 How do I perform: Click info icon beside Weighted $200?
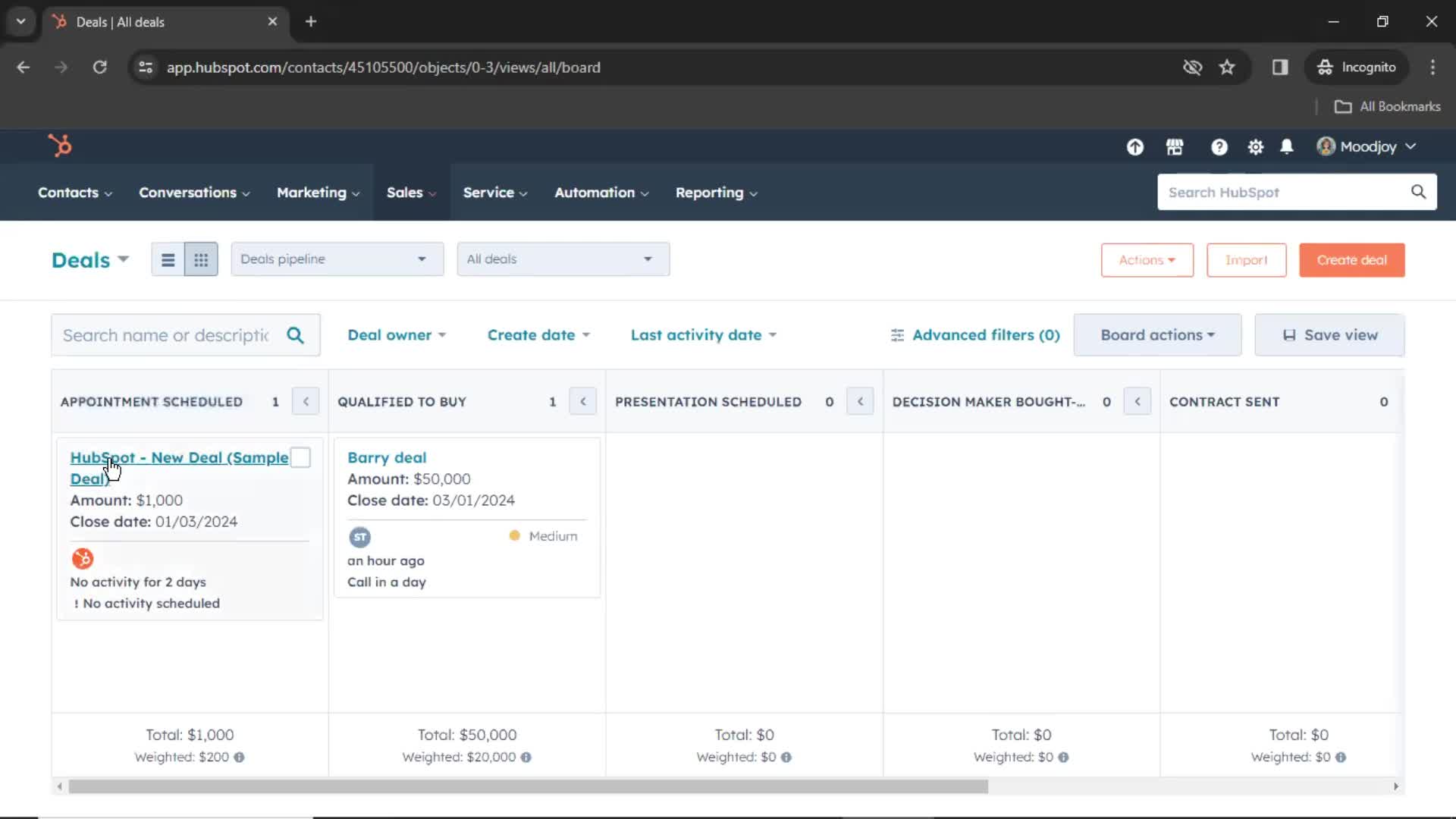coord(239,757)
